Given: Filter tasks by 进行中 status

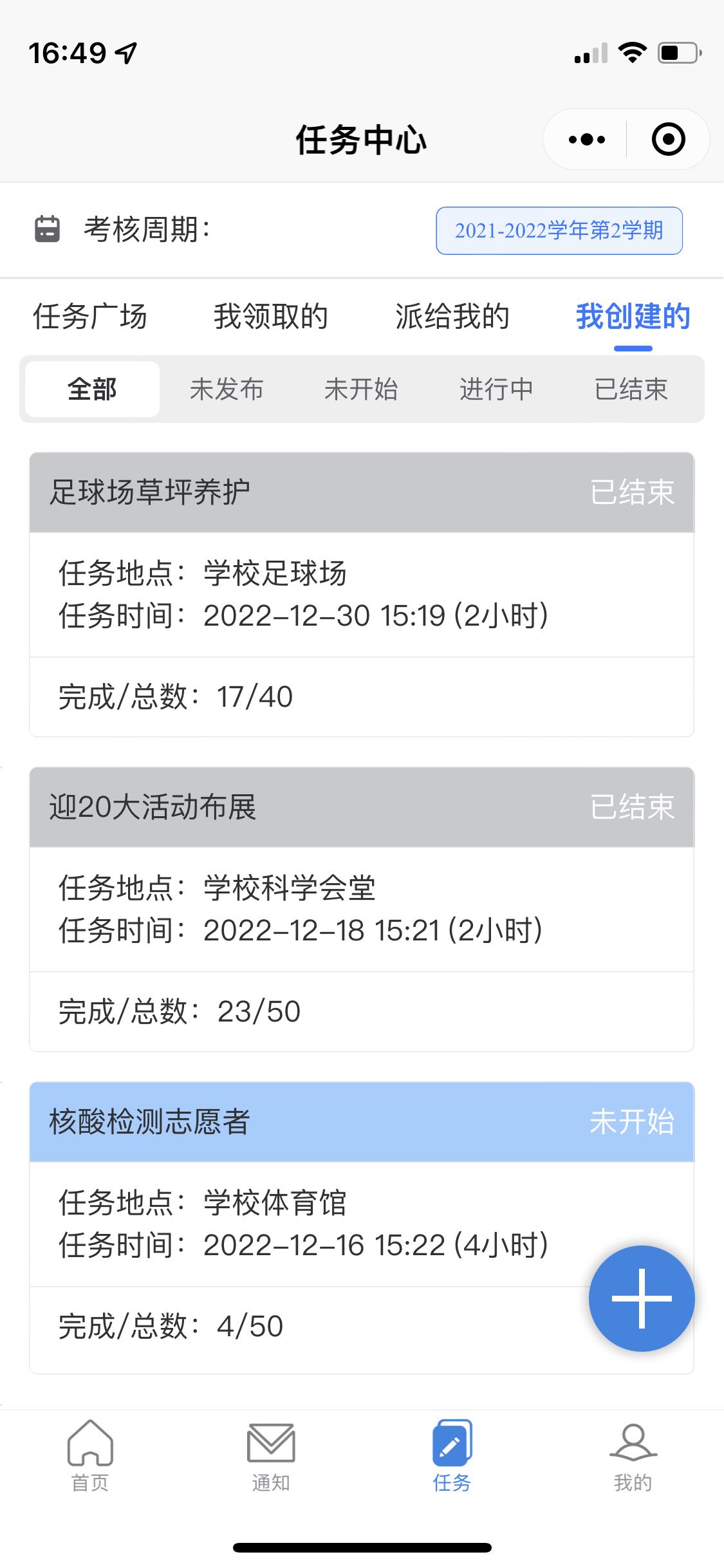Looking at the screenshot, I should [x=496, y=389].
